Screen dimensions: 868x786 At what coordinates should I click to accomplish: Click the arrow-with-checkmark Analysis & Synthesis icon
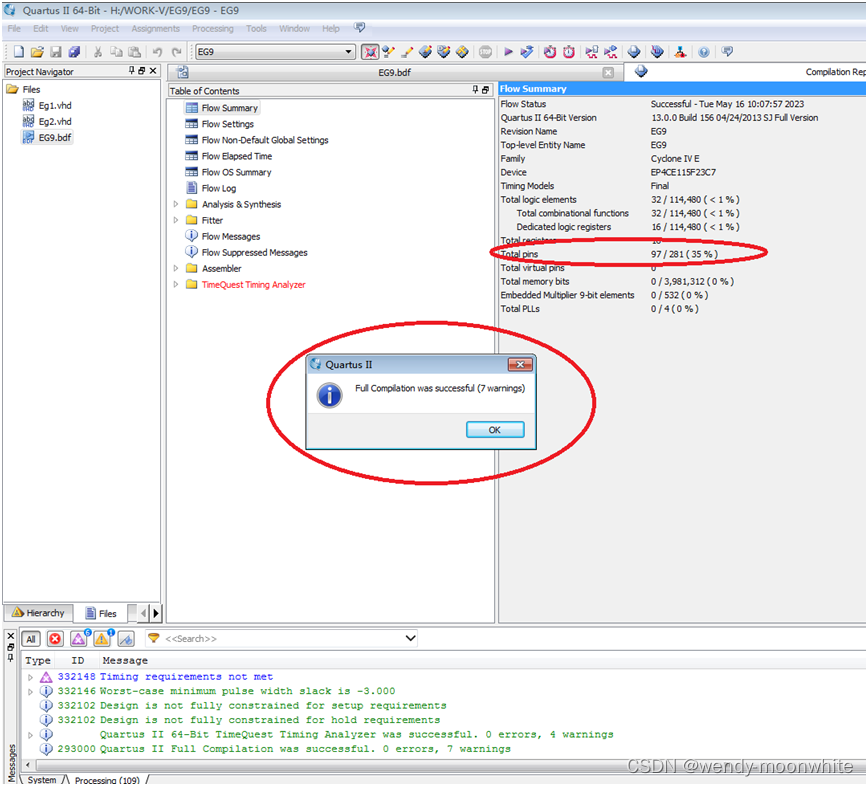pos(527,52)
